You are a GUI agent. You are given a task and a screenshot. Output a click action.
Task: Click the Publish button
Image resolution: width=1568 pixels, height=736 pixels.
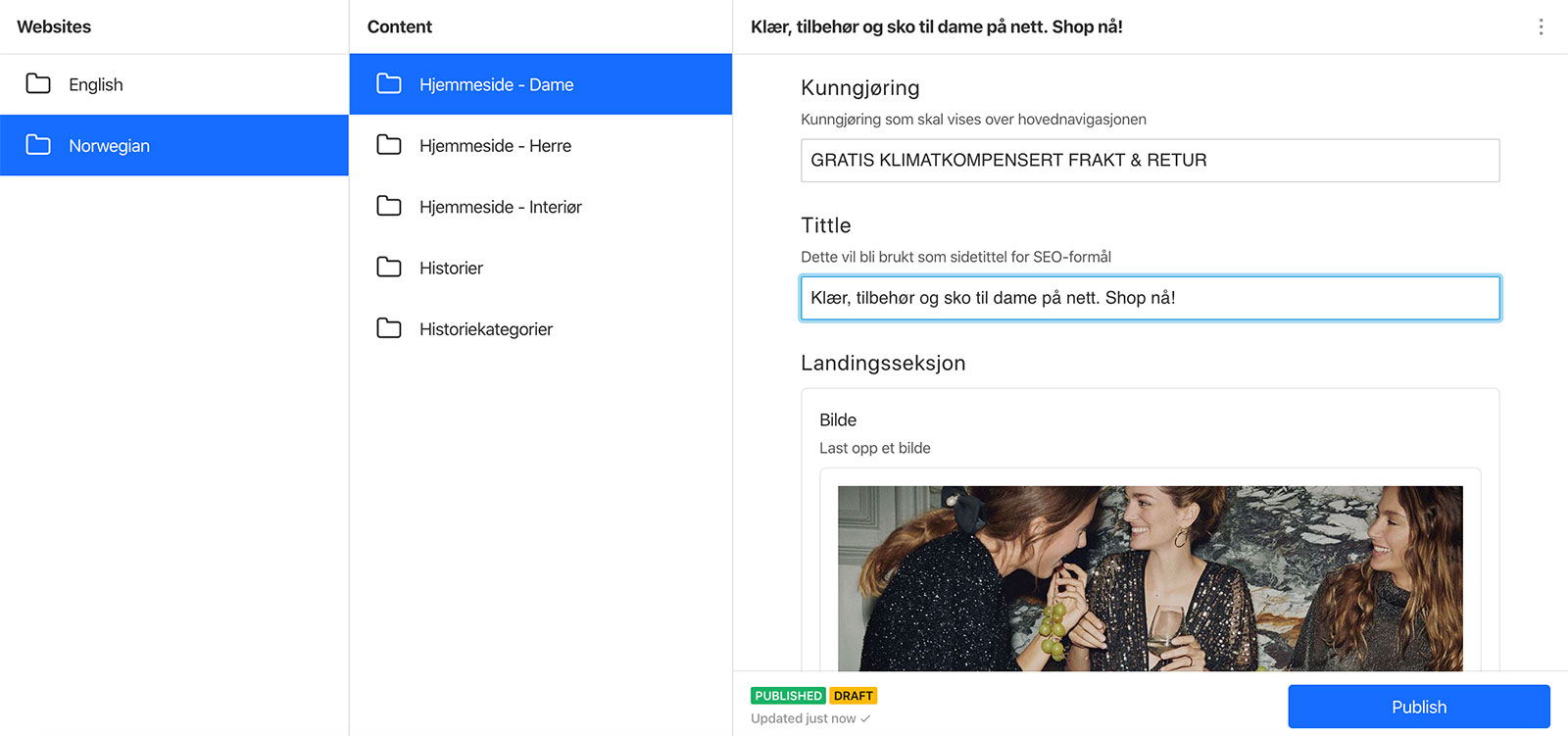click(x=1419, y=707)
